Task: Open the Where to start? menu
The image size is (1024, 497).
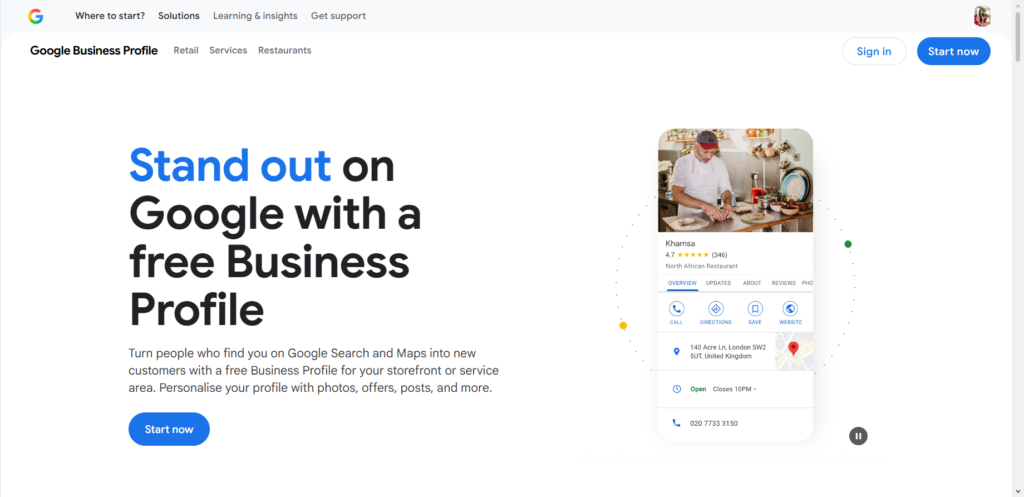Action: [109, 16]
